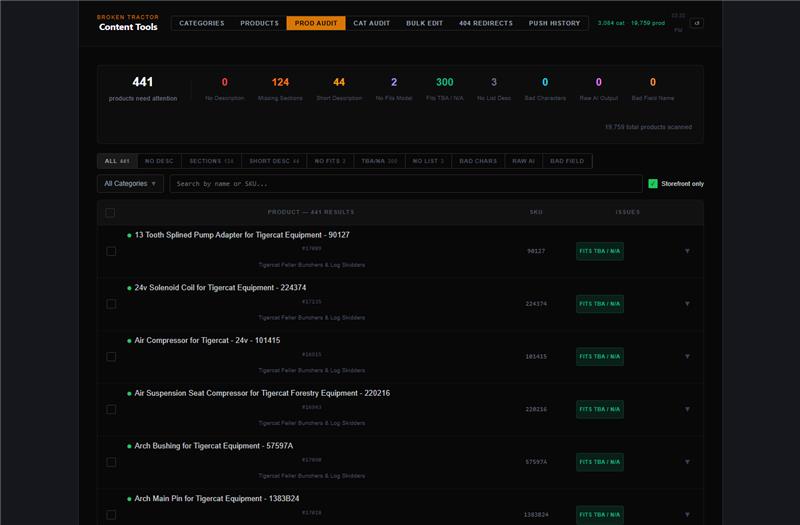Image resolution: width=800 pixels, height=525 pixels.
Task: Click the Broken Tractor Content Tools logo
Action: pyautogui.click(x=128, y=23)
